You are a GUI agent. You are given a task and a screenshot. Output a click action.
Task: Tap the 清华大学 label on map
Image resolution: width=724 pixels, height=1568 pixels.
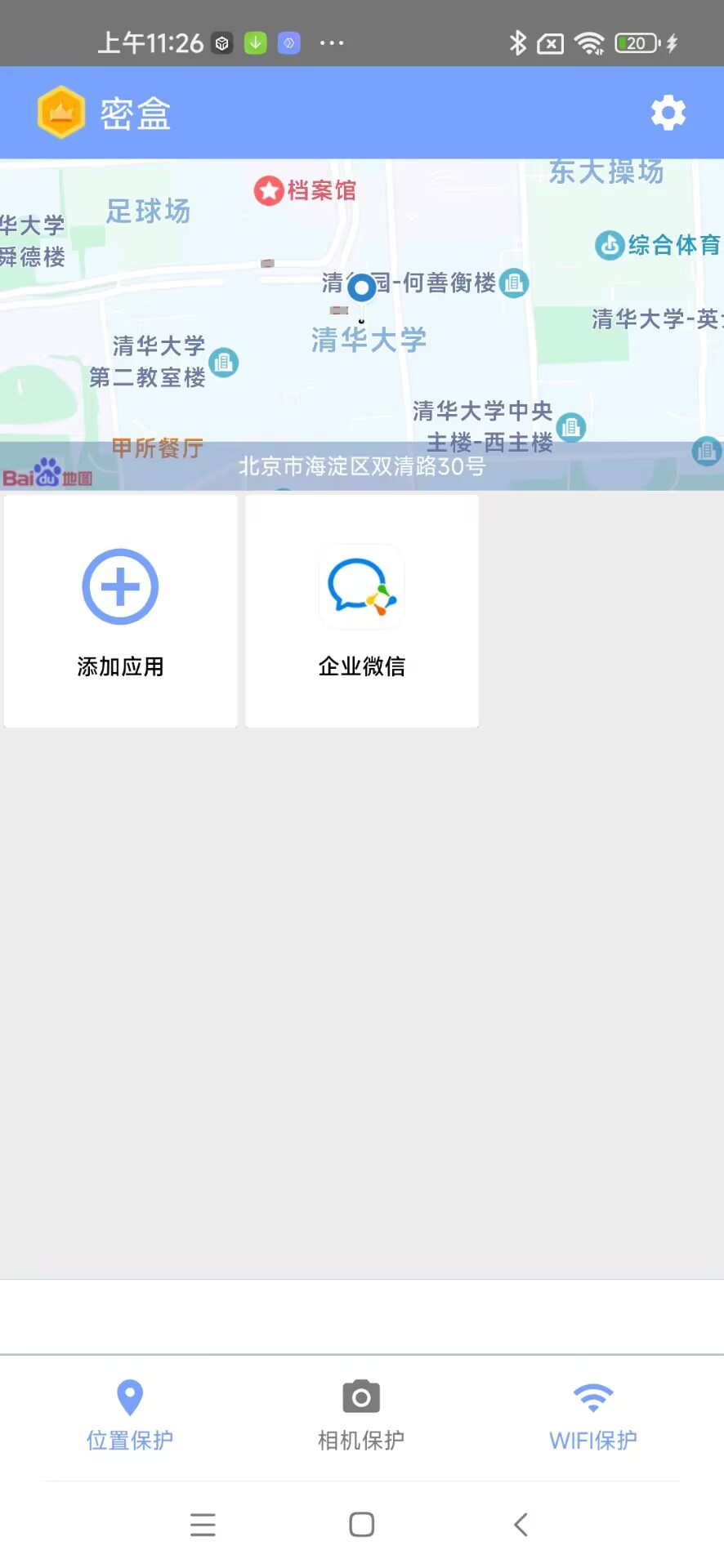click(x=369, y=340)
